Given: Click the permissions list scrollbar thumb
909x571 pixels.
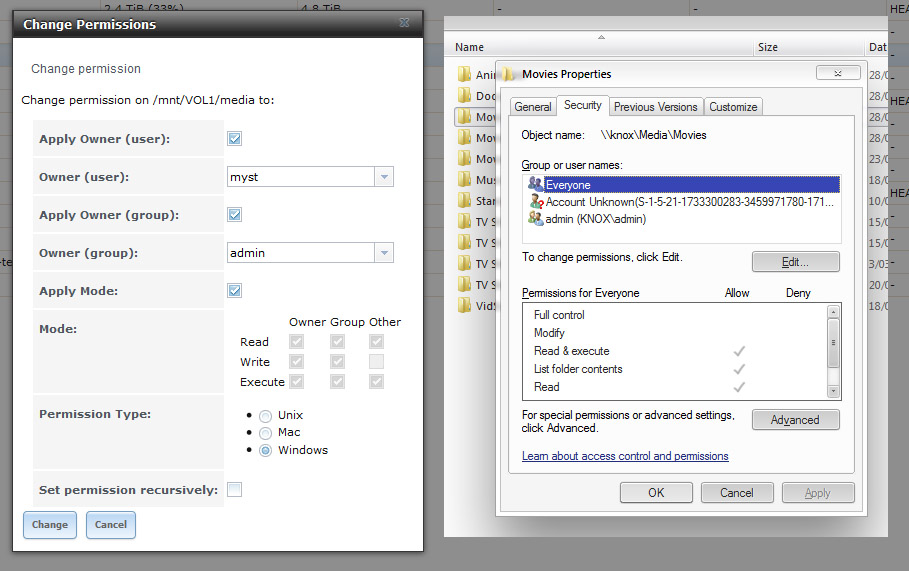Looking at the screenshot, I should [833, 343].
